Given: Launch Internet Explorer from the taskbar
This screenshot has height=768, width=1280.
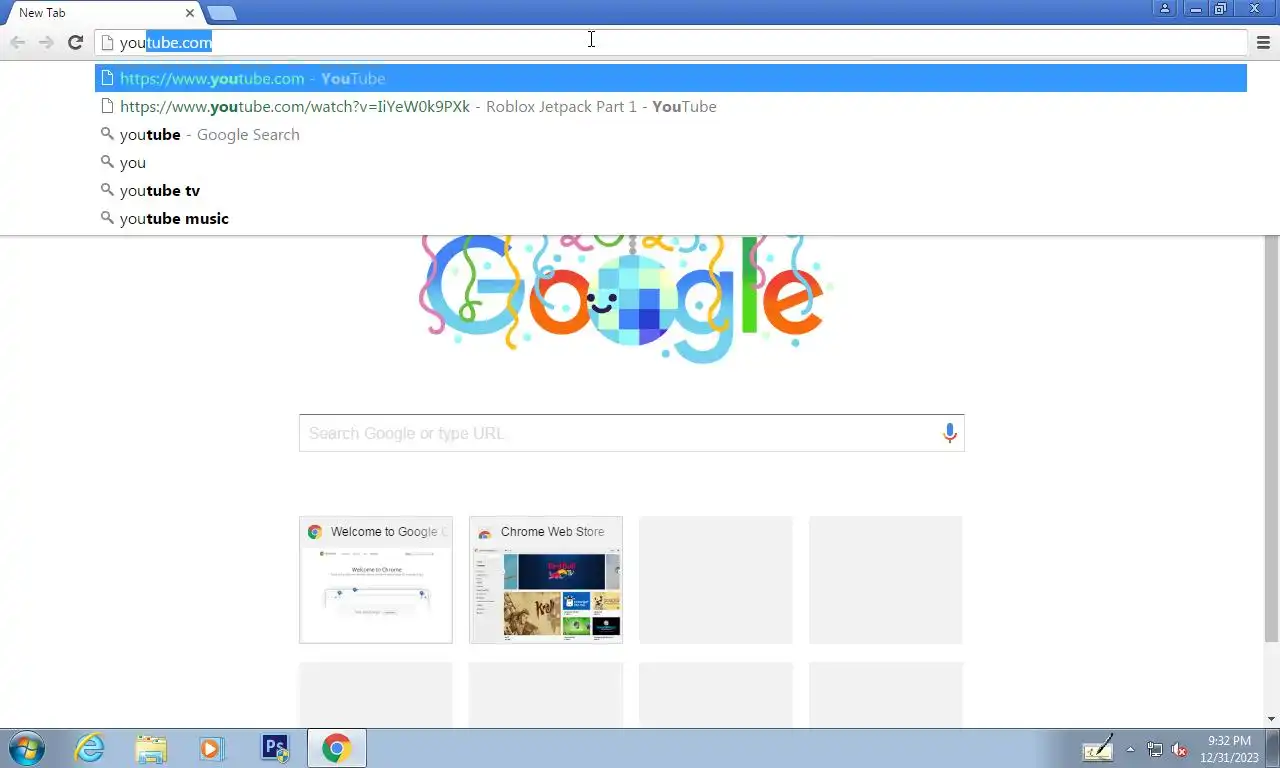Looking at the screenshot, I should (90, 748).
